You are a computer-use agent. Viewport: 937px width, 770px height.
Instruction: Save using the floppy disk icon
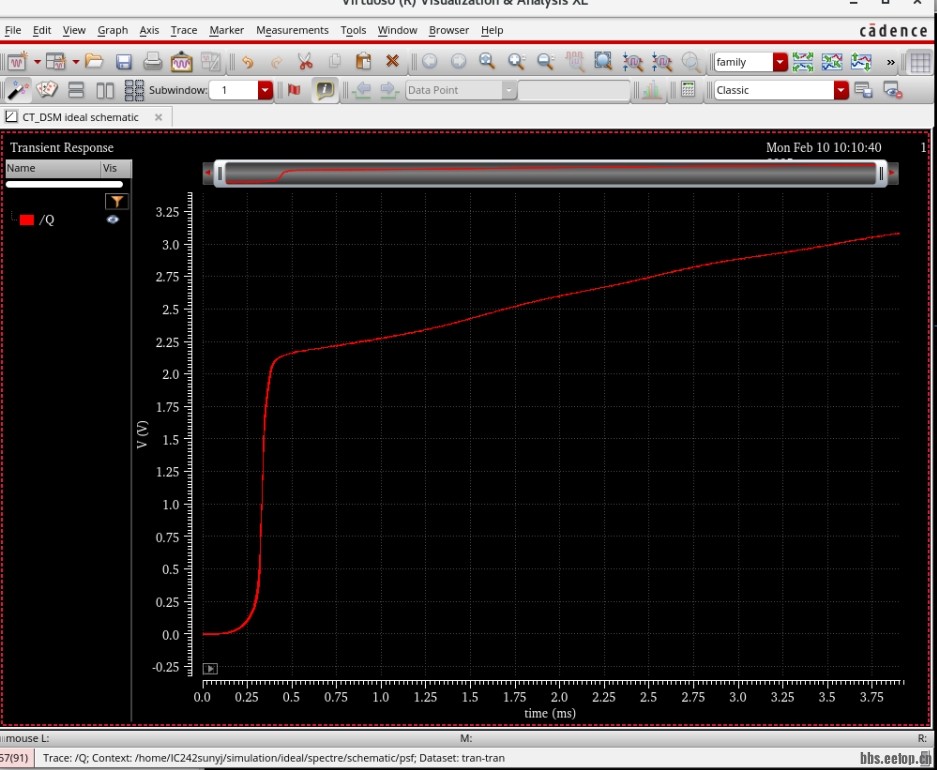[124, 62]
